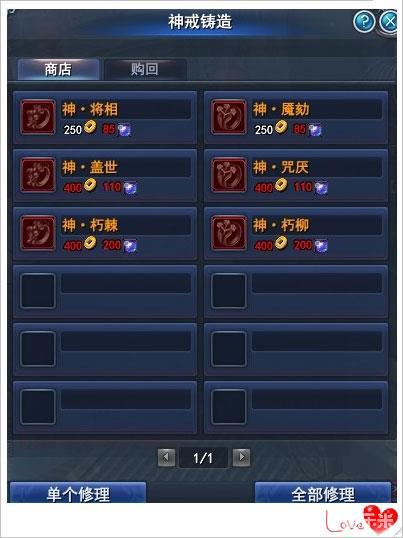Click the 1/1 page indicator field
This screenshot has height=538, width=403.
coord(203,458)
